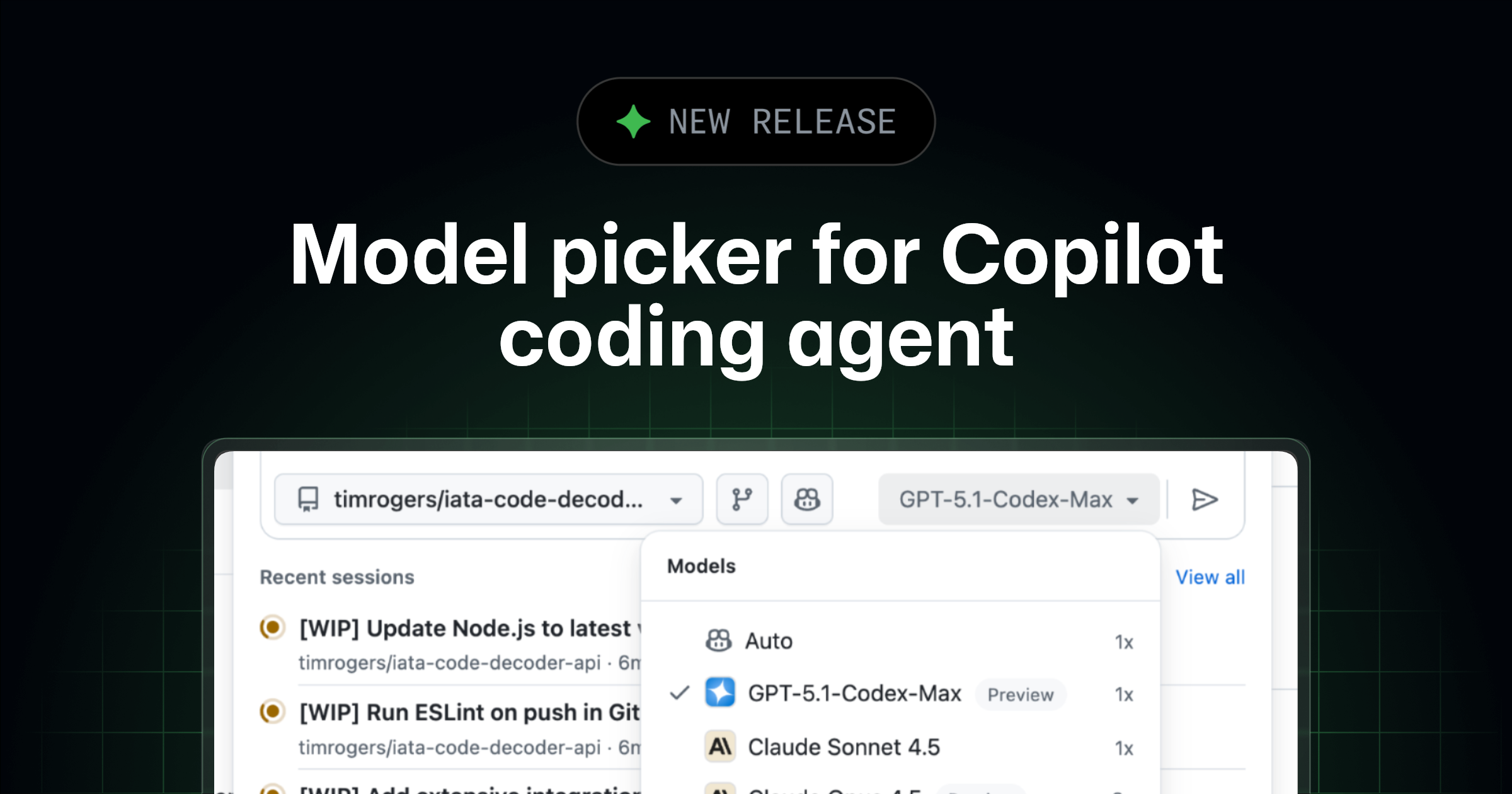
Task: Click the Run ESLint session status icon
Action: [x=272, y=711]
